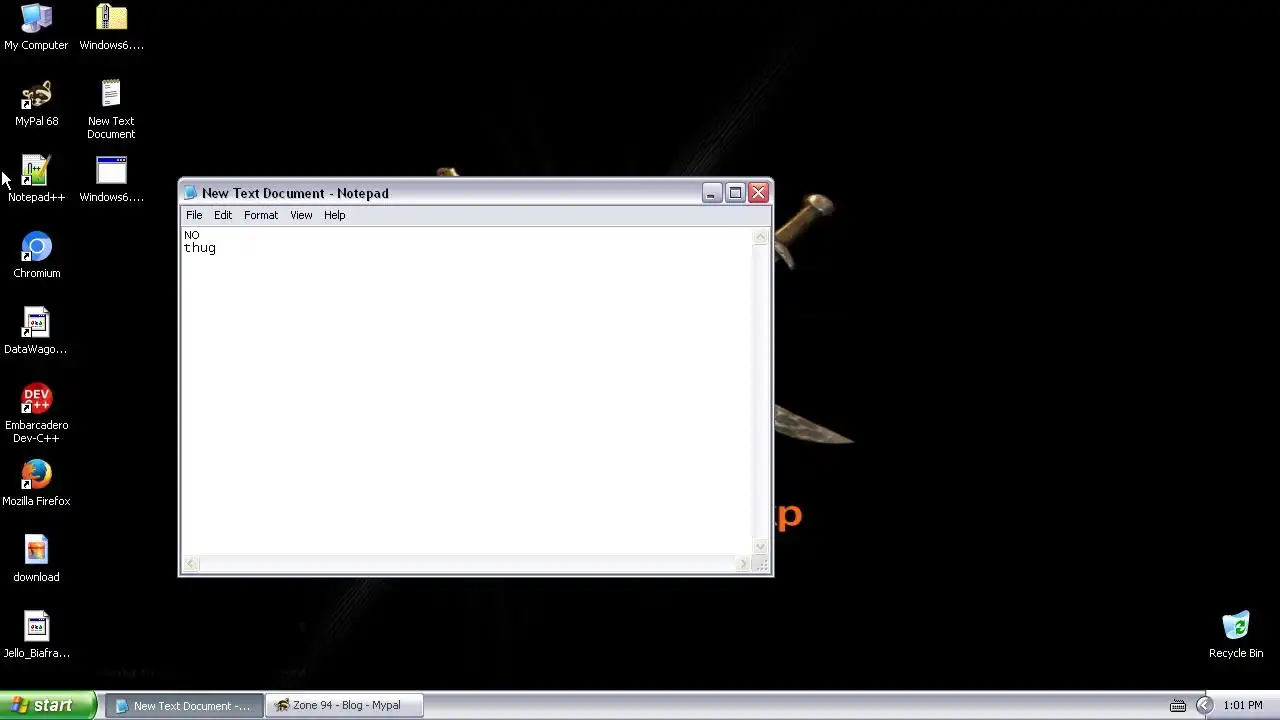Select the MyPal 68 desktop shortcut
The image size is (1280, 720).
pyautogui.click(x=36, y=103)
